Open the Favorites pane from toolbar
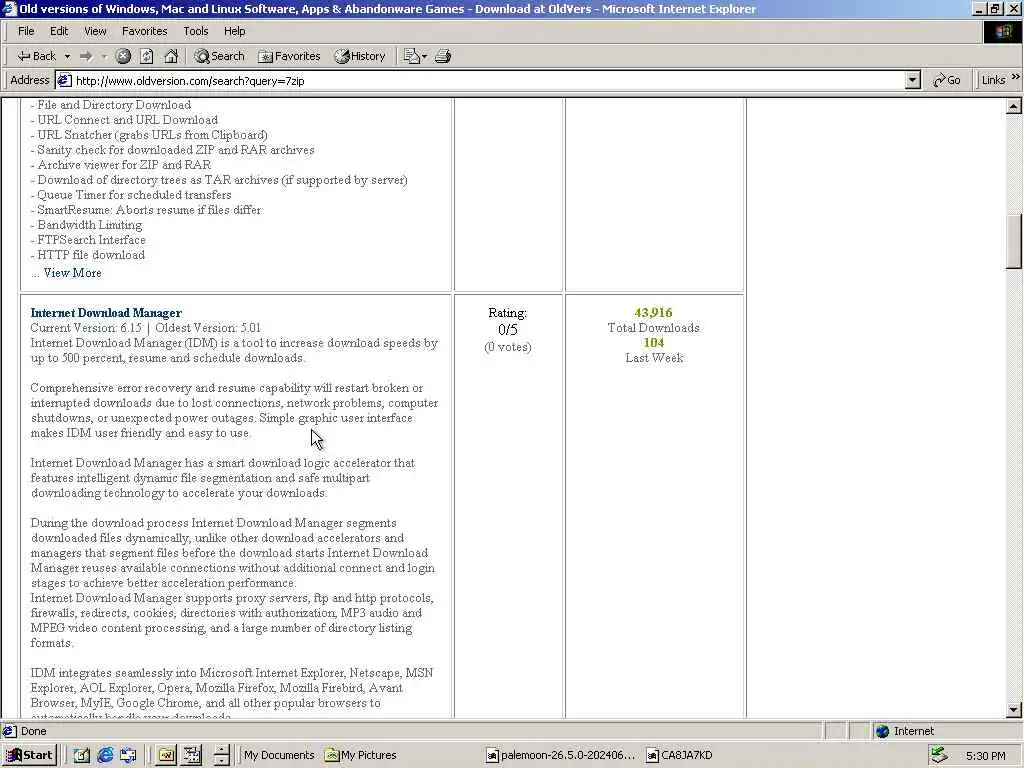The image size is (1024, 768). tap(289, 56)
